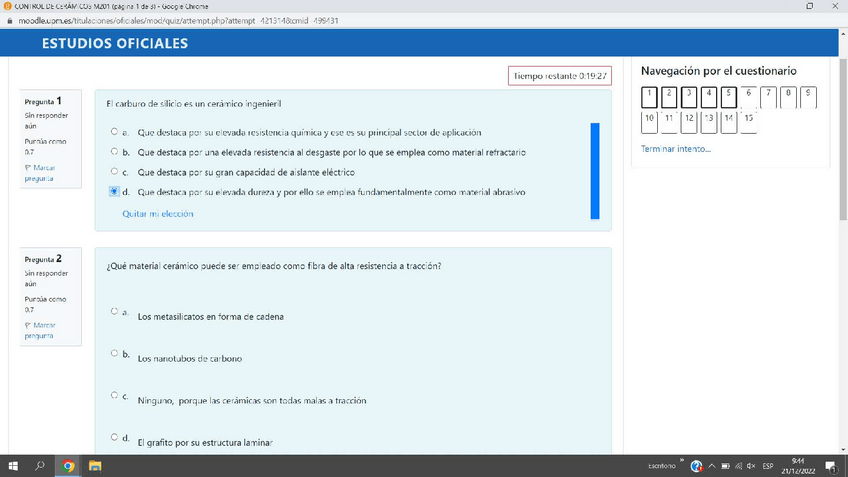Select option c about aislante eléctrico
Screen dimensions: 848x477
pyautogui.click(x=114, y=172)
